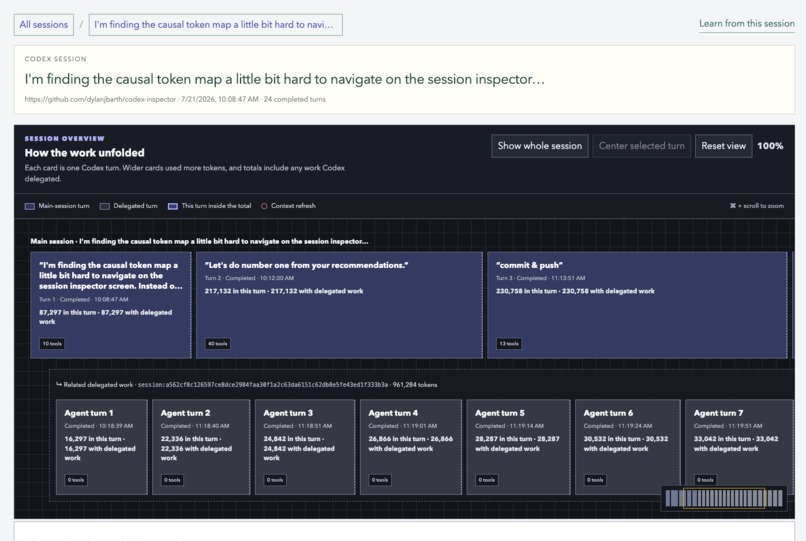
Task: Click the 13 tools badge in Turn 3
Action: (509, 344)
